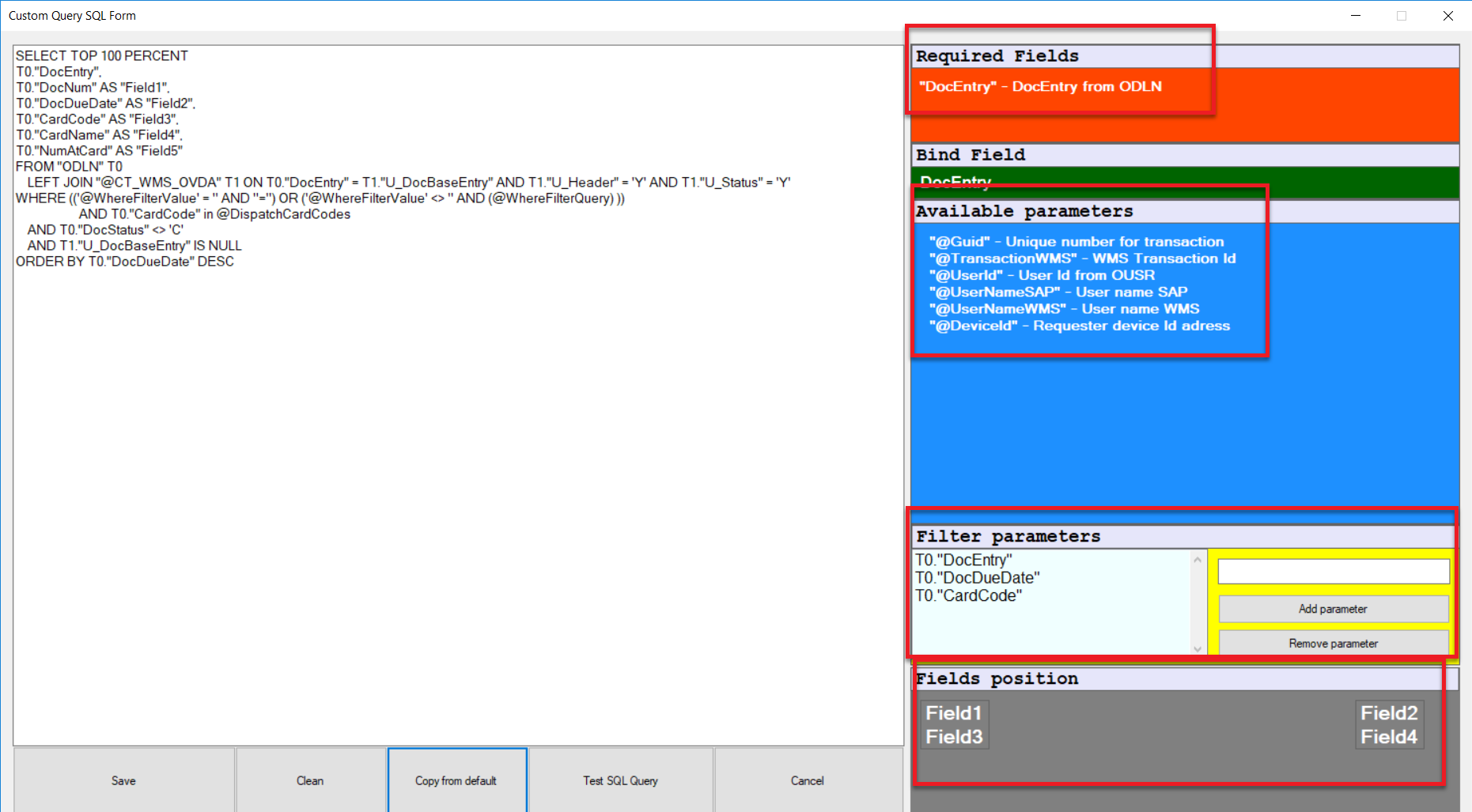Close the Custom Query SQL Form window
This screenshot has height=812, width=1472.
pyautogui.click(x=1447, y=16)
